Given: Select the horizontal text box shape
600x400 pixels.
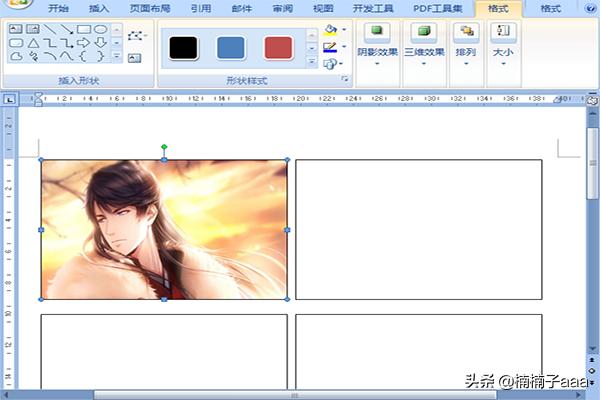Looking at the screenshot, I should (x=16, y=29).
